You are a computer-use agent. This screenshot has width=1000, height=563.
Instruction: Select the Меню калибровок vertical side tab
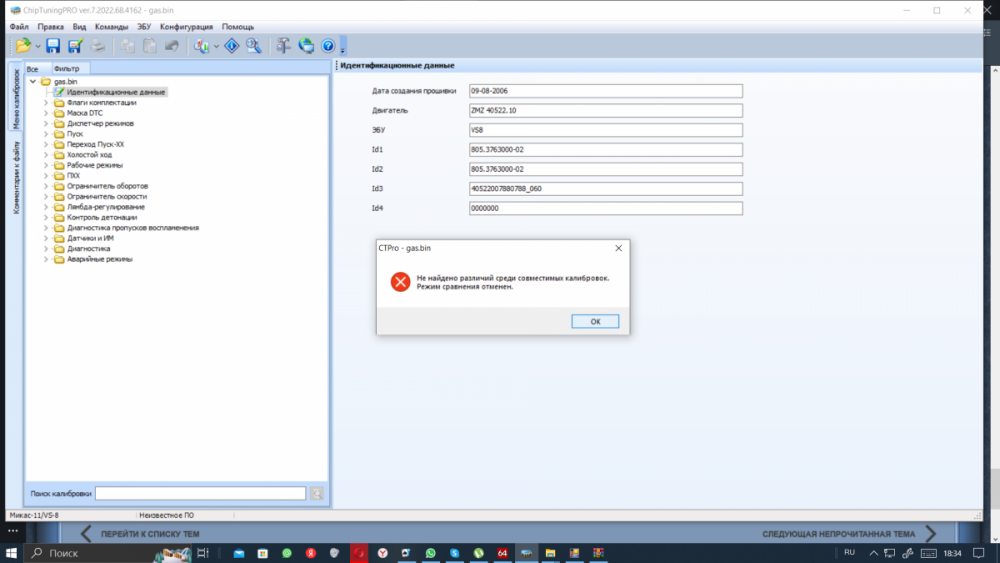coord(16,98)
